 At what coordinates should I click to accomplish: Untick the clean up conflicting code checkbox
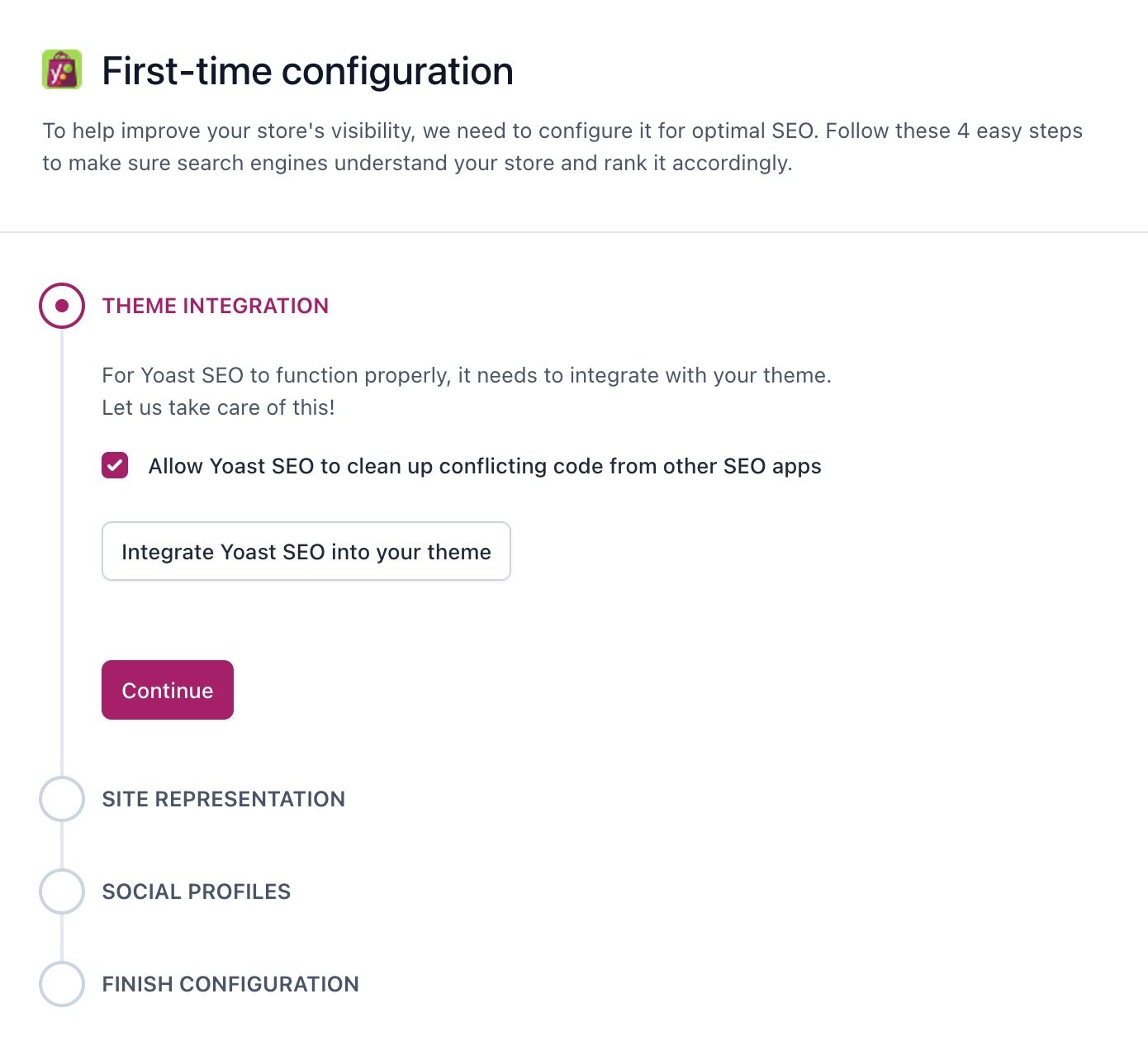pyautogui.click(x=115, y=466)
